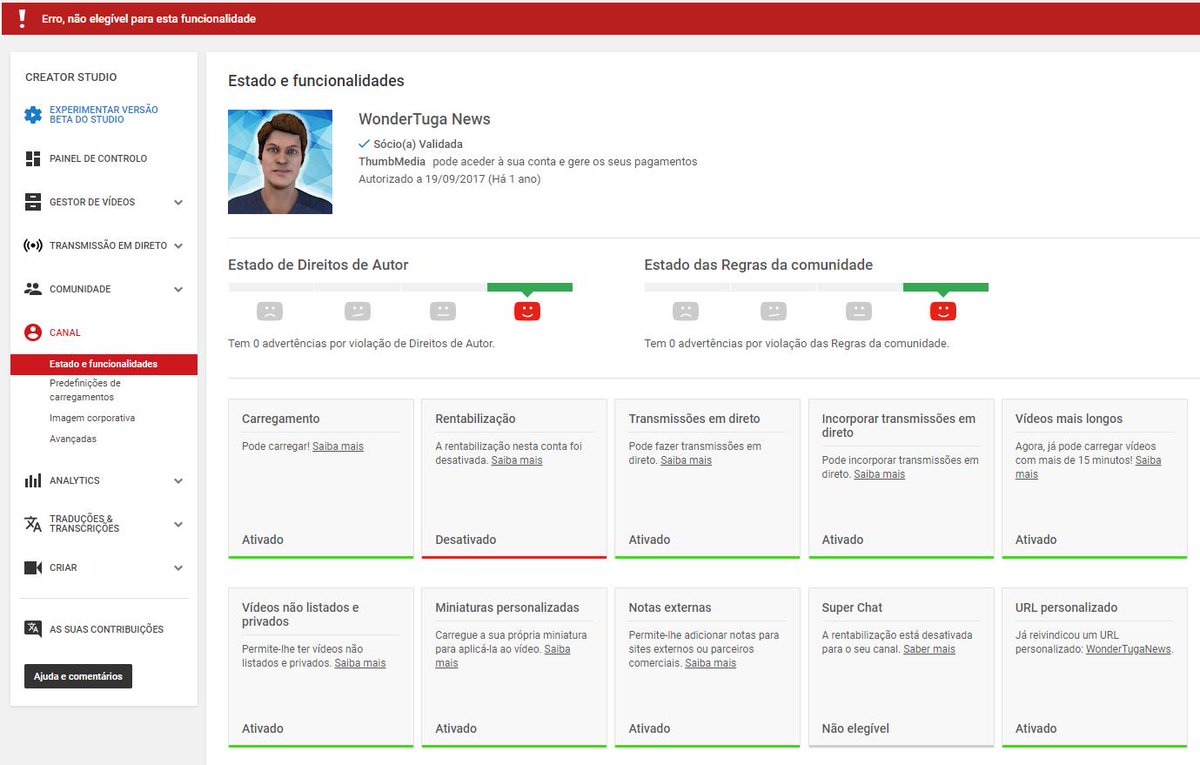The width and height of the screenshot is (1200, 765).
Task: Select Estado e funcionalidades submenu item
Action: click(104, 364)
